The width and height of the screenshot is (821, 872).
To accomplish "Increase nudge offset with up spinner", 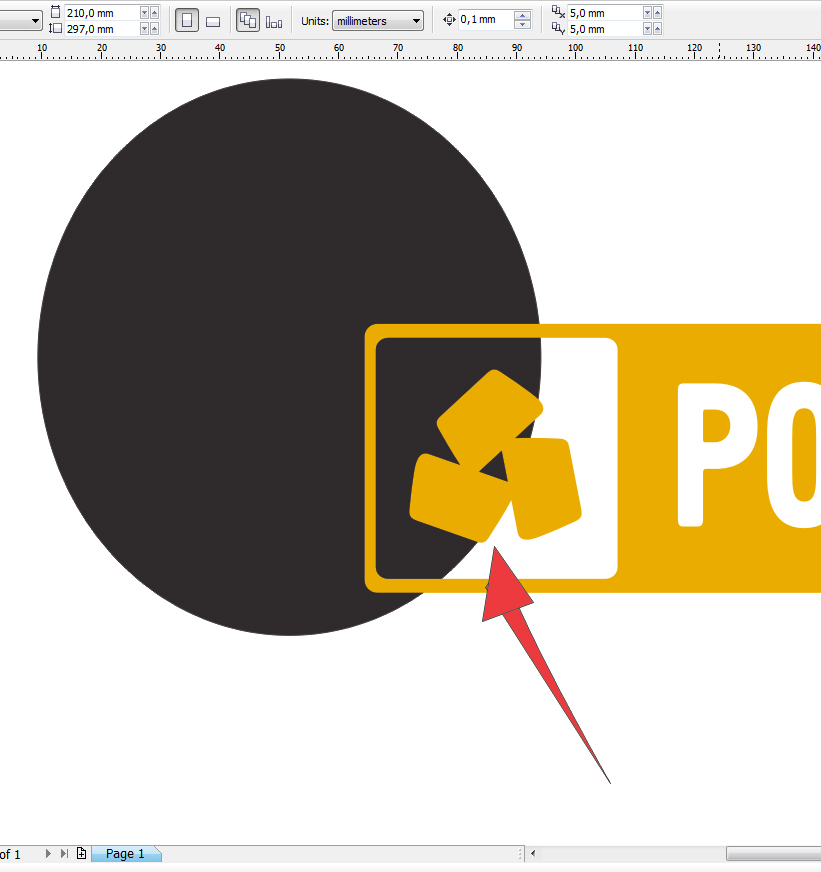I will click(x=522, y=16).
